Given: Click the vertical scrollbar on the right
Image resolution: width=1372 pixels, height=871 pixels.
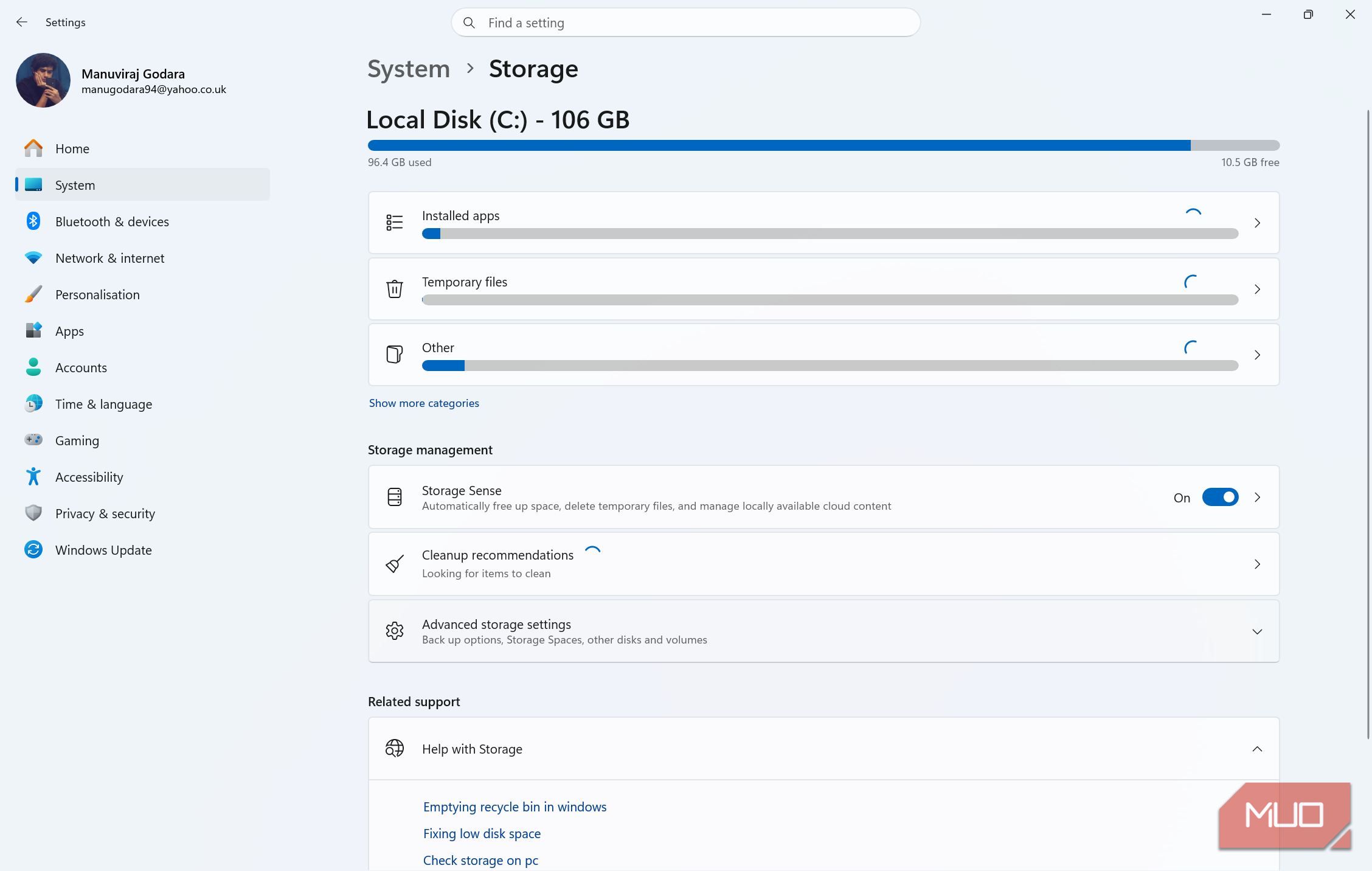Looking at the screenshot, I should click(1368, 424).
